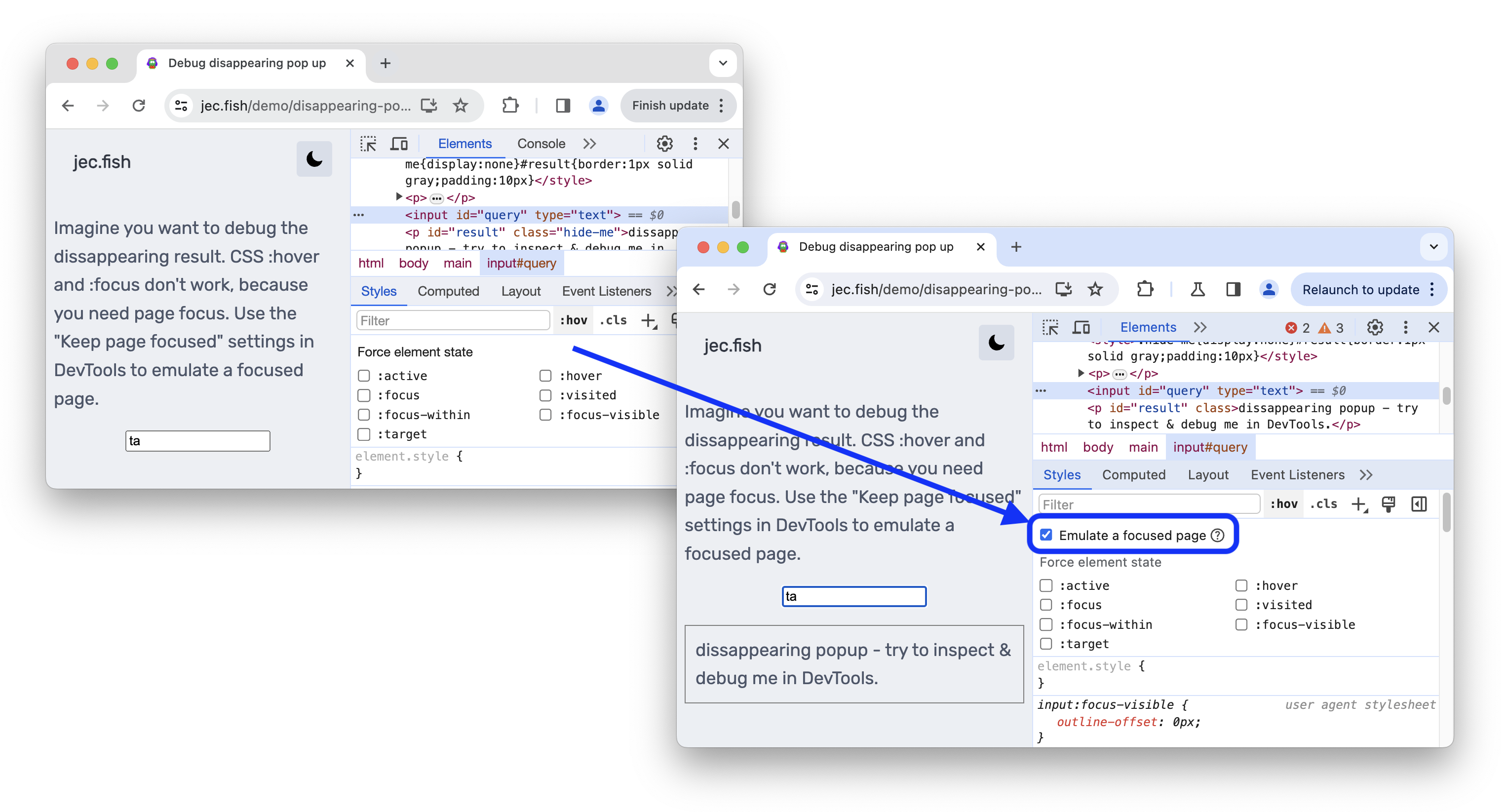Click the .cls button in Styles panel
This screenshot has width=1507, height=812.
(x=1323, y=504)
